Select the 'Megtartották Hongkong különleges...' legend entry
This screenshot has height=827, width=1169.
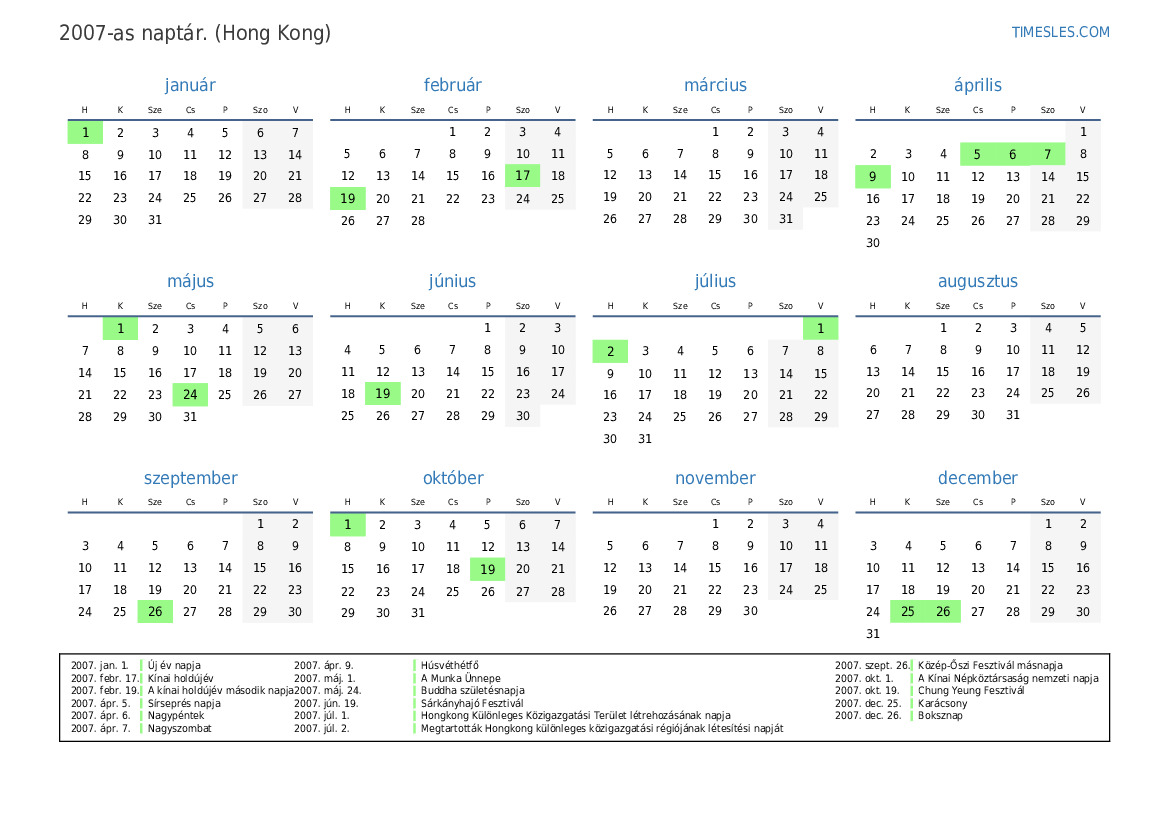tap(602, 728)
